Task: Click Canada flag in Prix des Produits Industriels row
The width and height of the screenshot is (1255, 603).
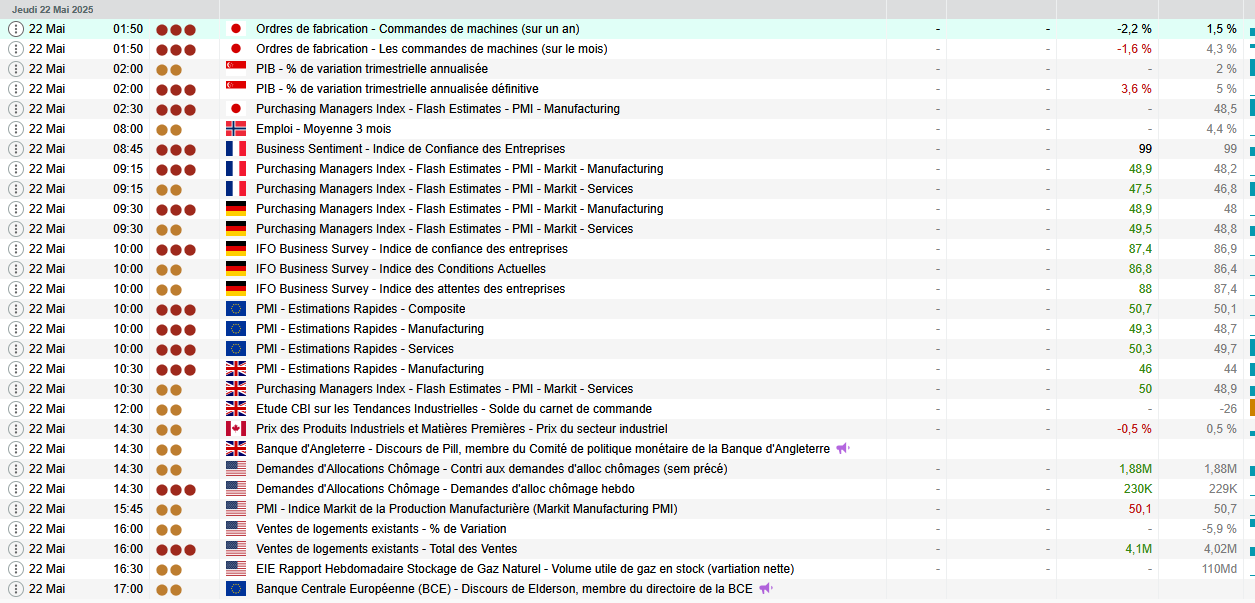Action: tap(236, 429)
